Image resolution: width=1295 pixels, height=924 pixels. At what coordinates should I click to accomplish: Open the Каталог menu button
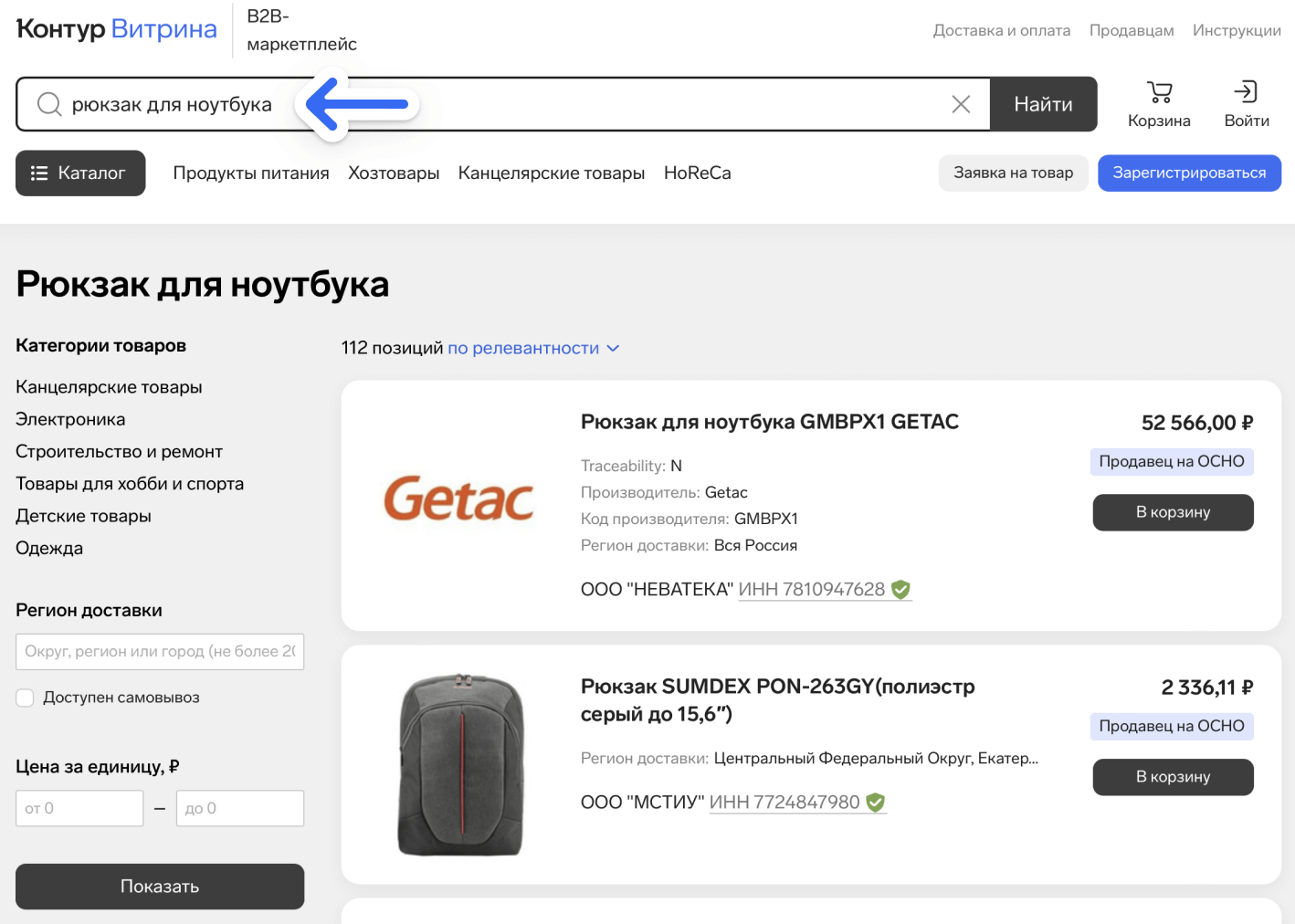point(80,173)
